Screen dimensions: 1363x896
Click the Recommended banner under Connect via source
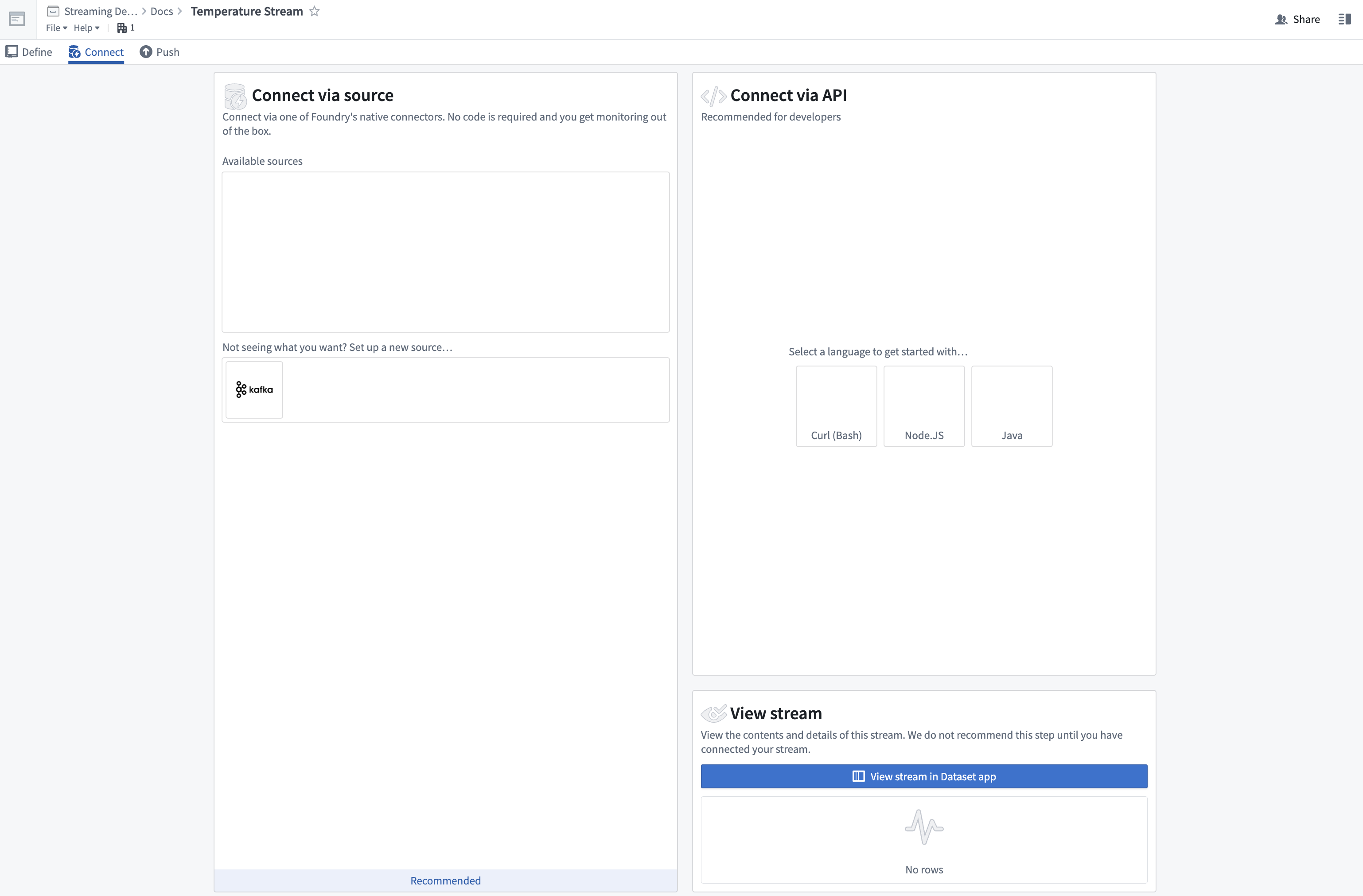[x=446, y=880]
